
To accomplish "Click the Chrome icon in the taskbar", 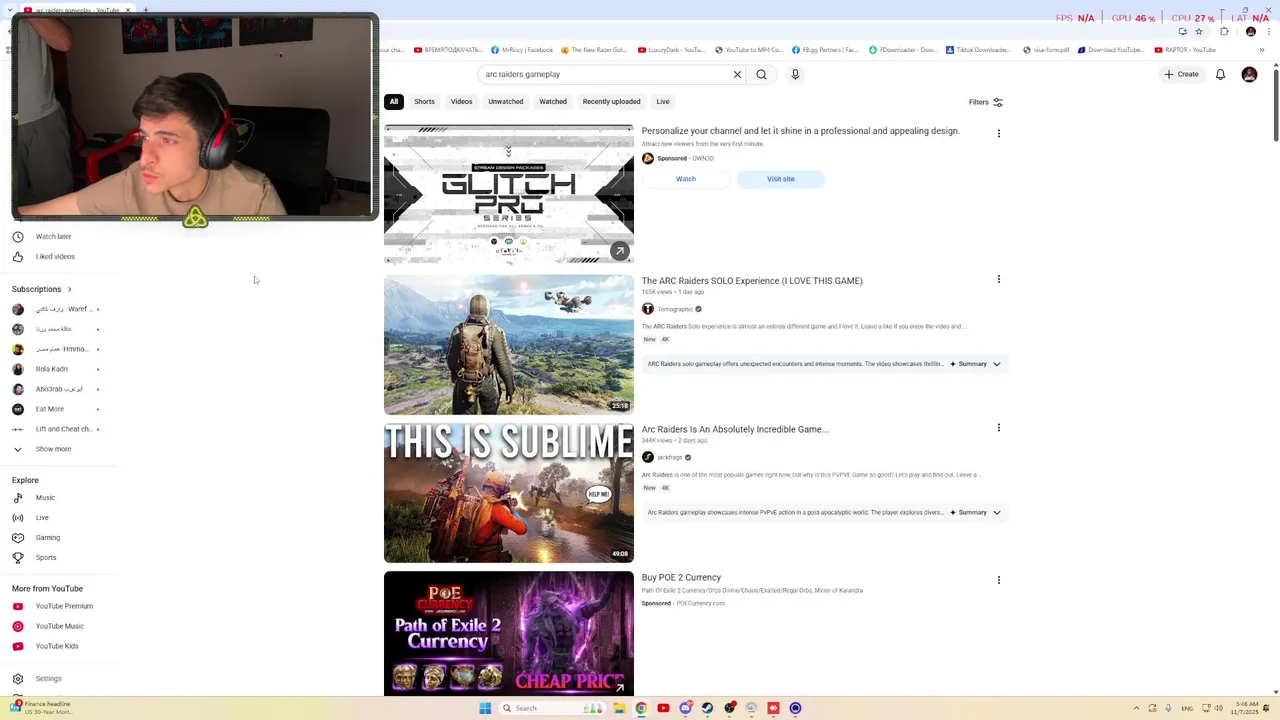I will (x=641, y=708).
